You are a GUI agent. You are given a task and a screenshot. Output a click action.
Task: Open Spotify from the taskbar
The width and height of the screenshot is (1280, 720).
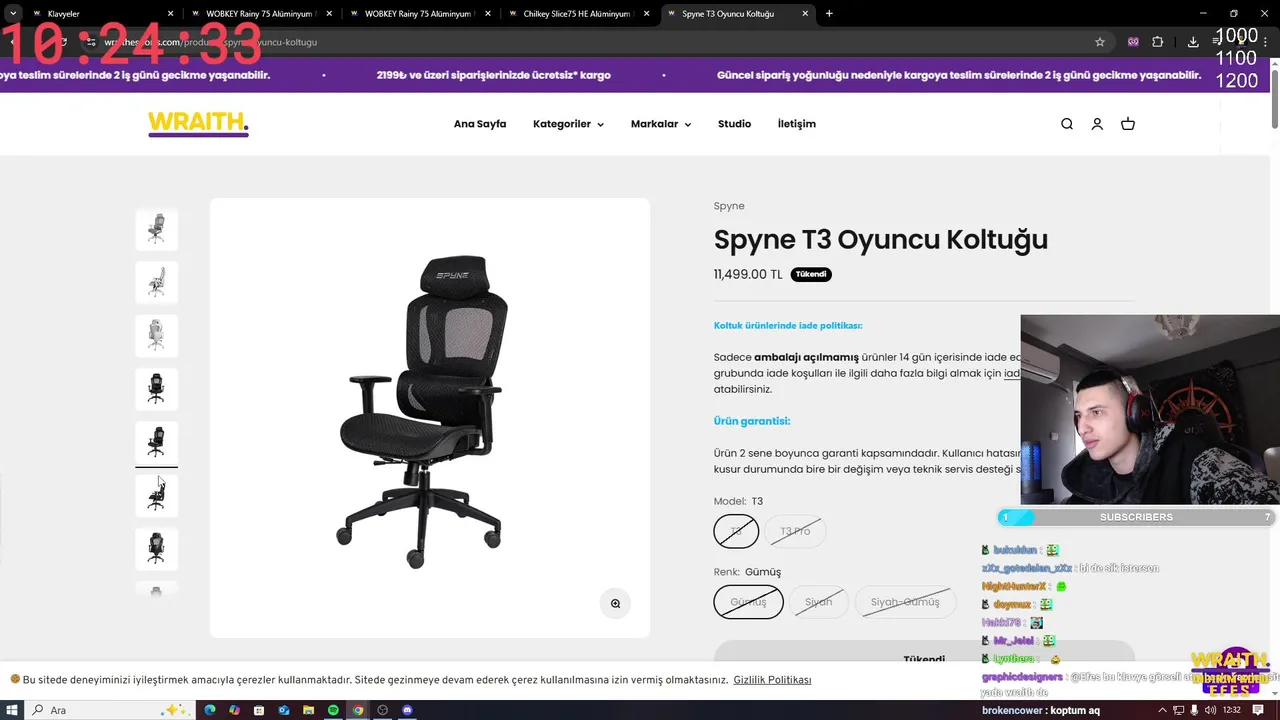333,710
